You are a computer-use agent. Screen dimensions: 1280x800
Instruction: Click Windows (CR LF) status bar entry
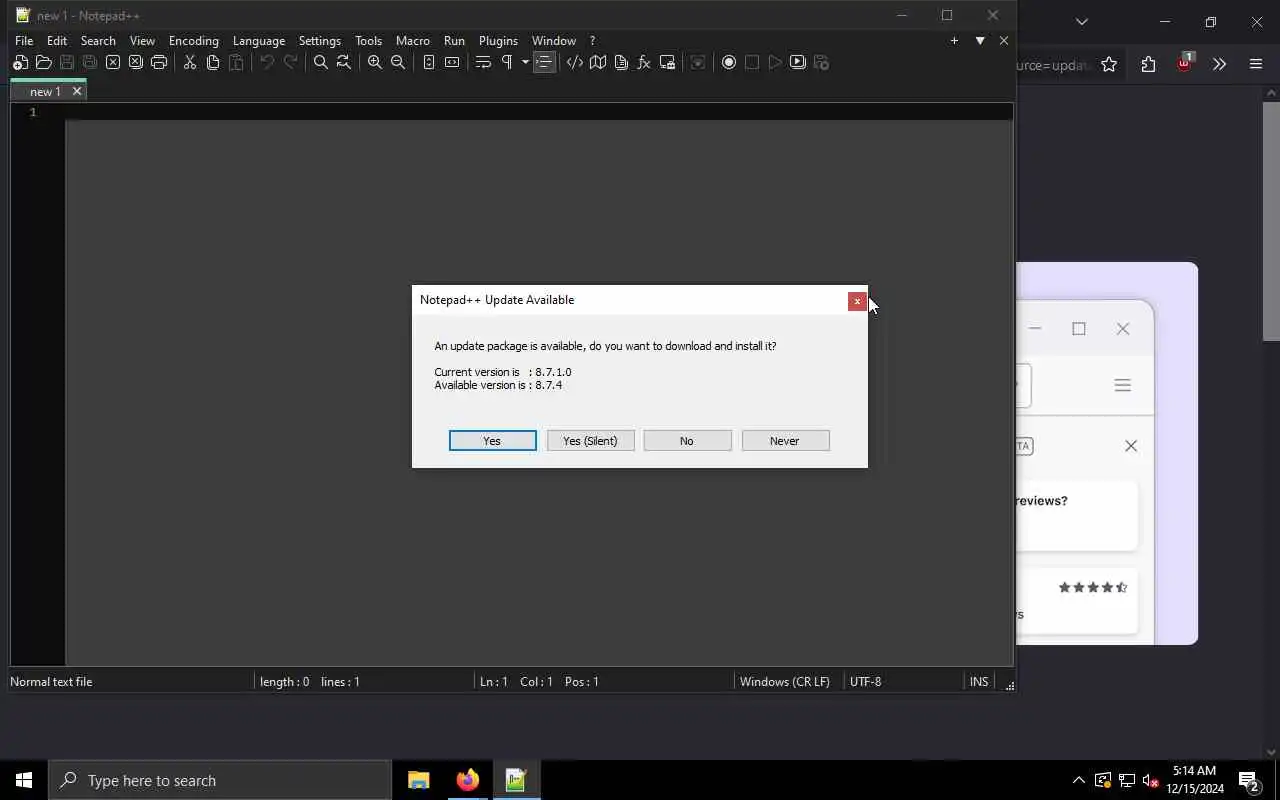coord(785,682)
